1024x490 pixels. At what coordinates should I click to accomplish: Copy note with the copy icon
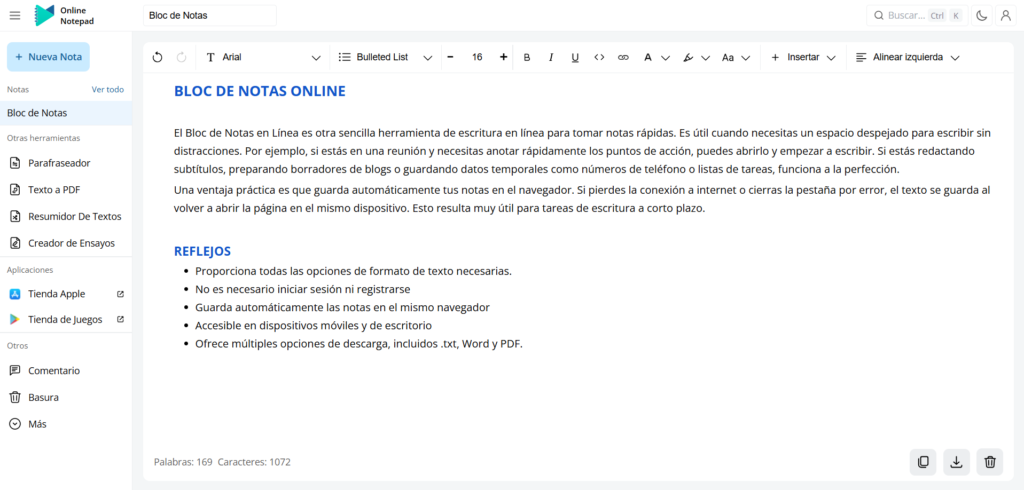(923, 462)
